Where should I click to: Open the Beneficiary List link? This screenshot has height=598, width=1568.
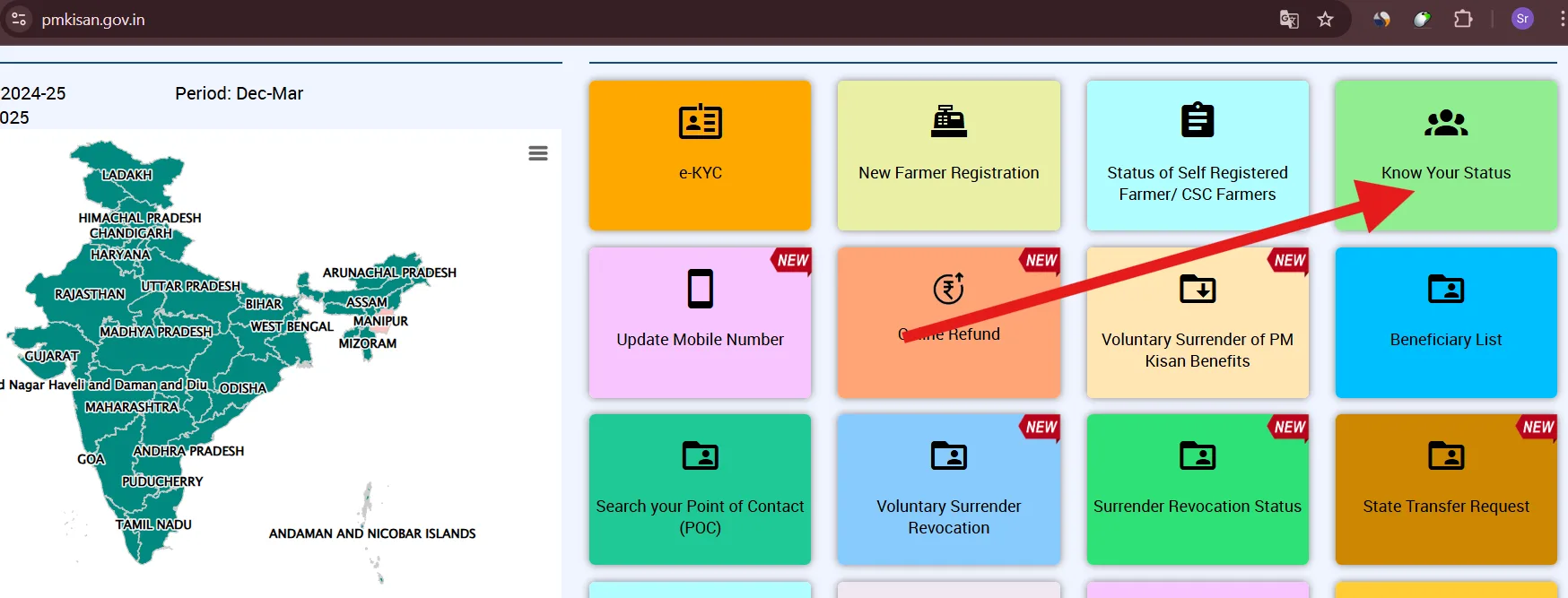(x=1446, y=340)
